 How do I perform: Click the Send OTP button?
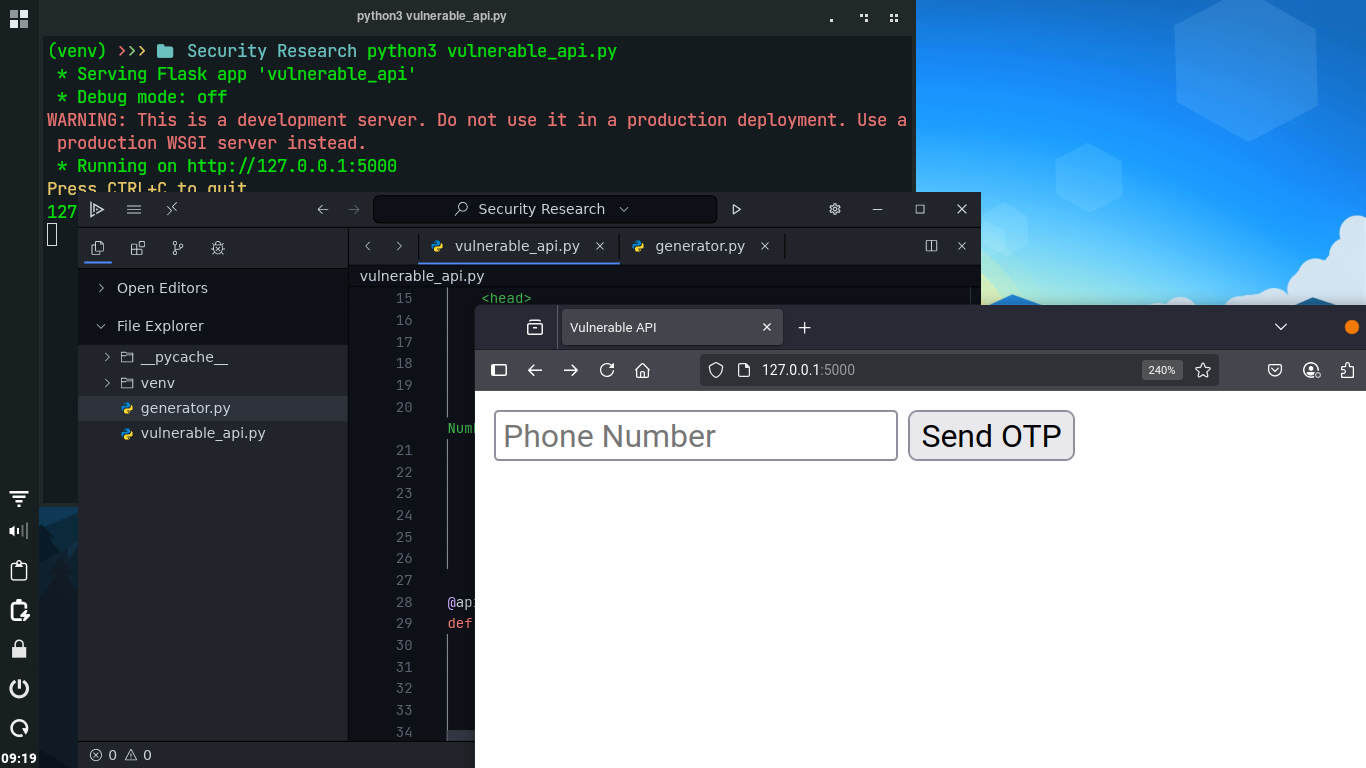(991, 436)
